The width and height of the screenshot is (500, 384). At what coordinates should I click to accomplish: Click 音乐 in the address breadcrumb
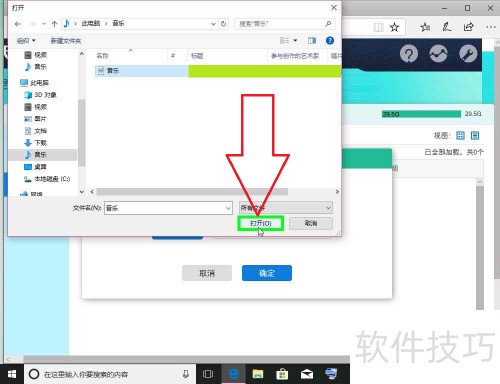[x=118, y=23]
